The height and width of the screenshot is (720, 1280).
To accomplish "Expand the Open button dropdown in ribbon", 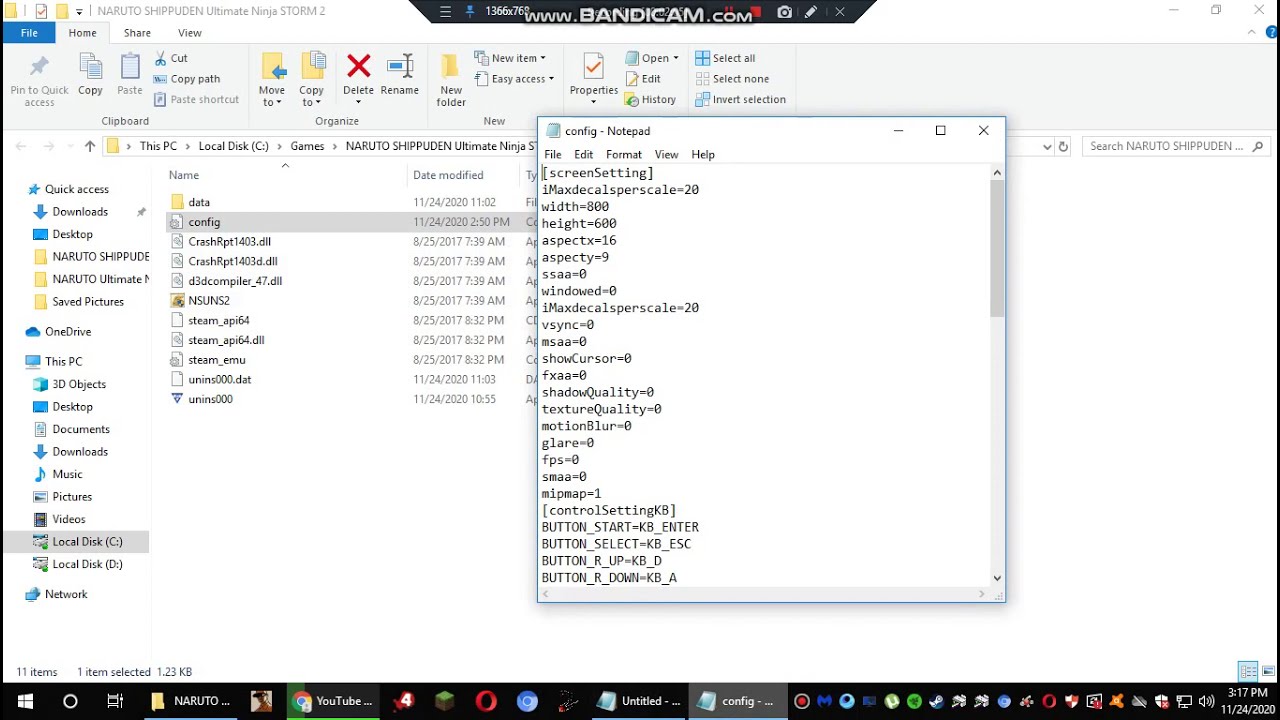I will [x=676, y=58].
